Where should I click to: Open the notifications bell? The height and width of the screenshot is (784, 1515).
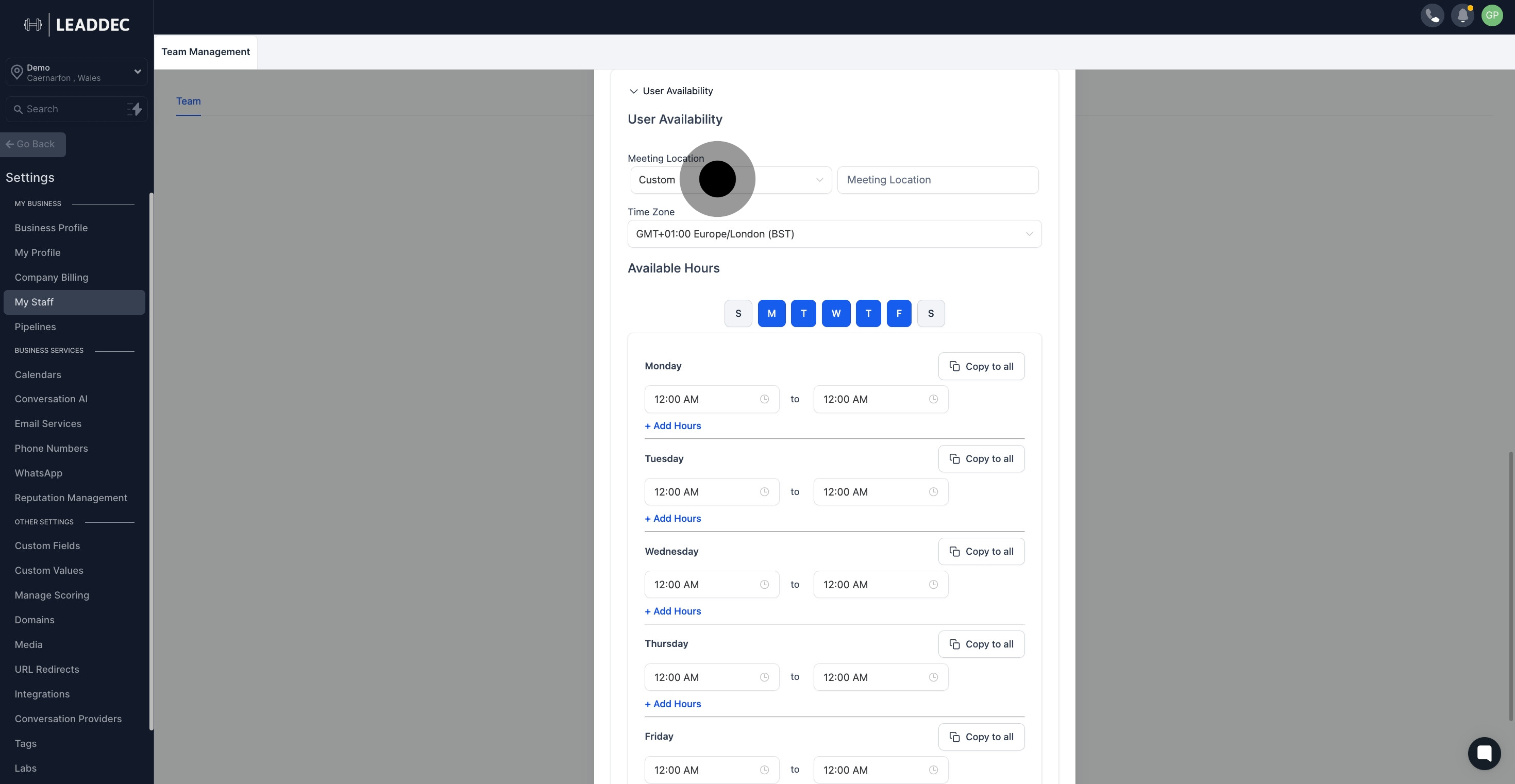[1462, 16]
